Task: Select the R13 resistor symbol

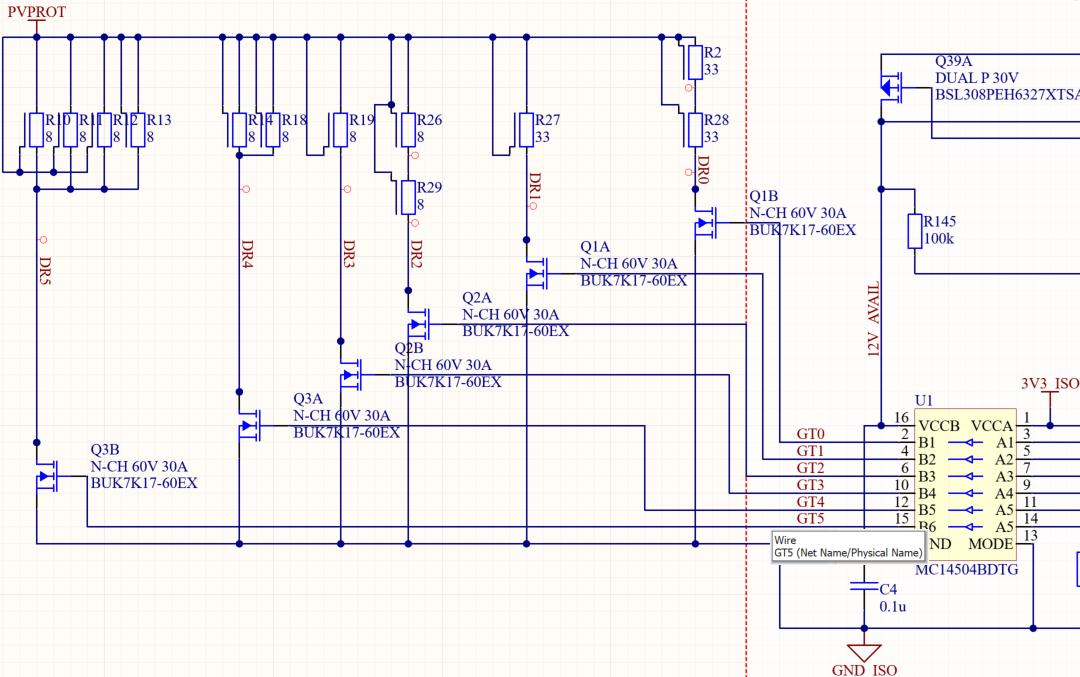Action: point(138,130)
